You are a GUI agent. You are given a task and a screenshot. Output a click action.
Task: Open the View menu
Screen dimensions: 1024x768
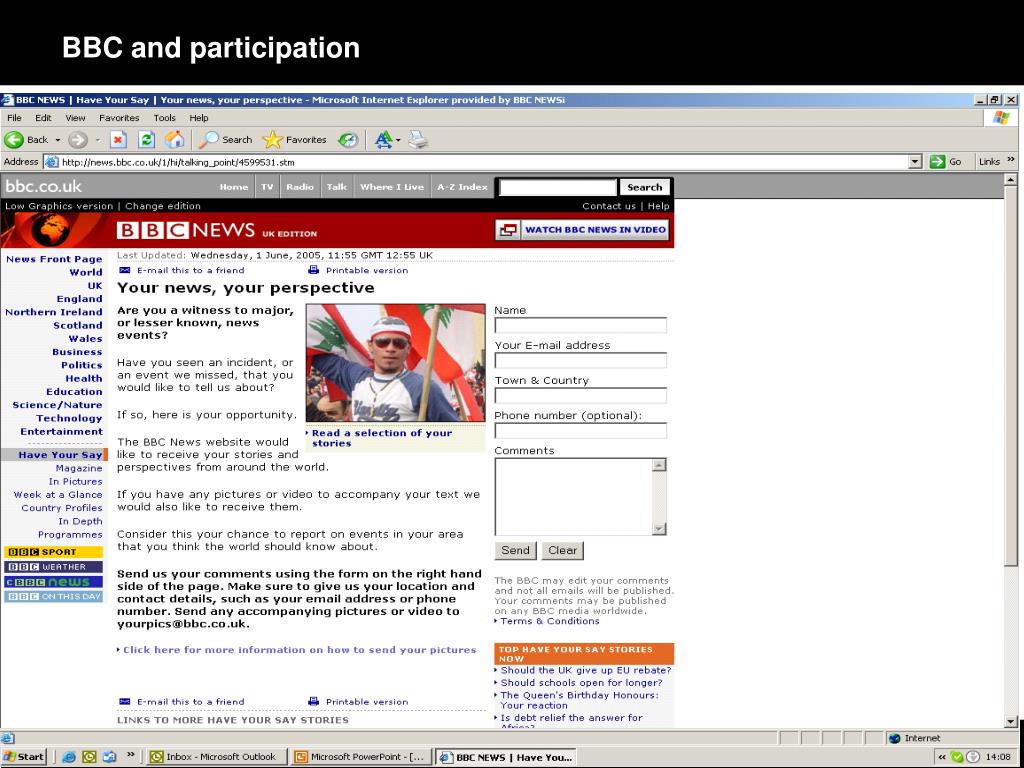point(75,118)
